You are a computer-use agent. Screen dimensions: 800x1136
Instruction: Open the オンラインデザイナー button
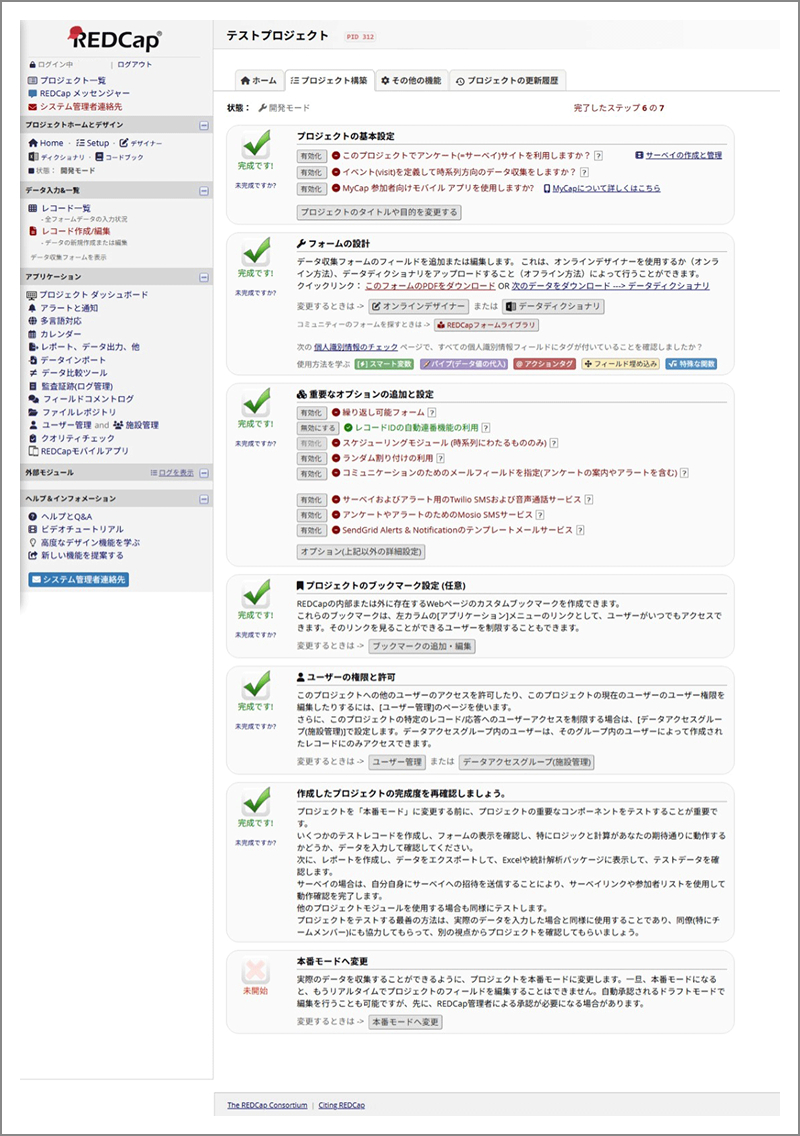(418, 306)
